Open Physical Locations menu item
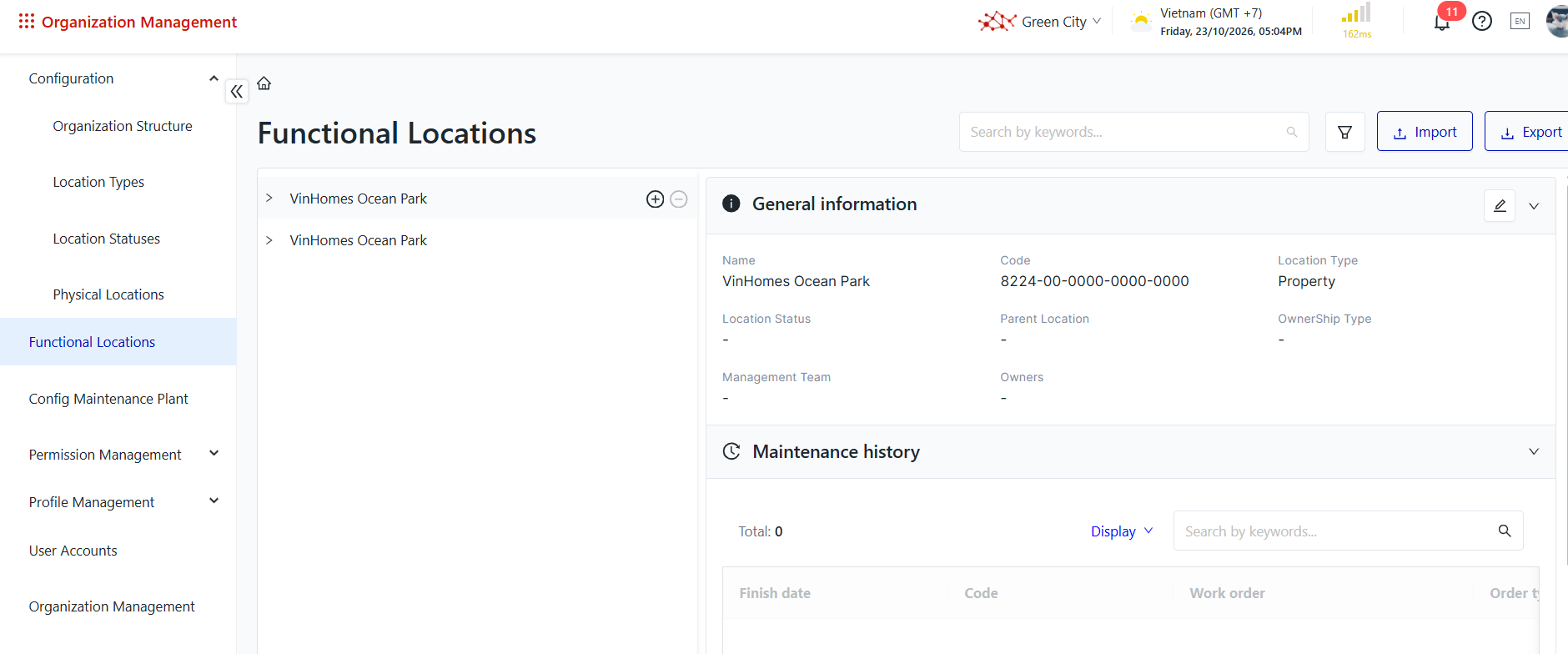Screen dimensions: 1568x654 (x=108, y=294)
